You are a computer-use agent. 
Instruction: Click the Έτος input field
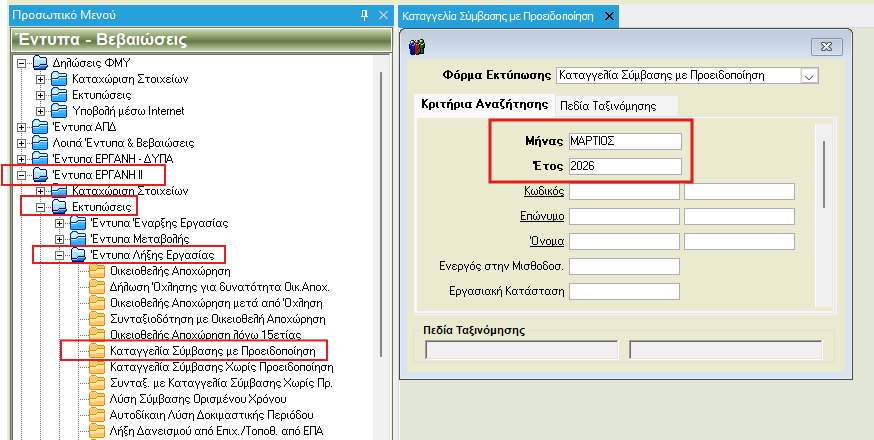pyautogui.click(x=624, y=166)
